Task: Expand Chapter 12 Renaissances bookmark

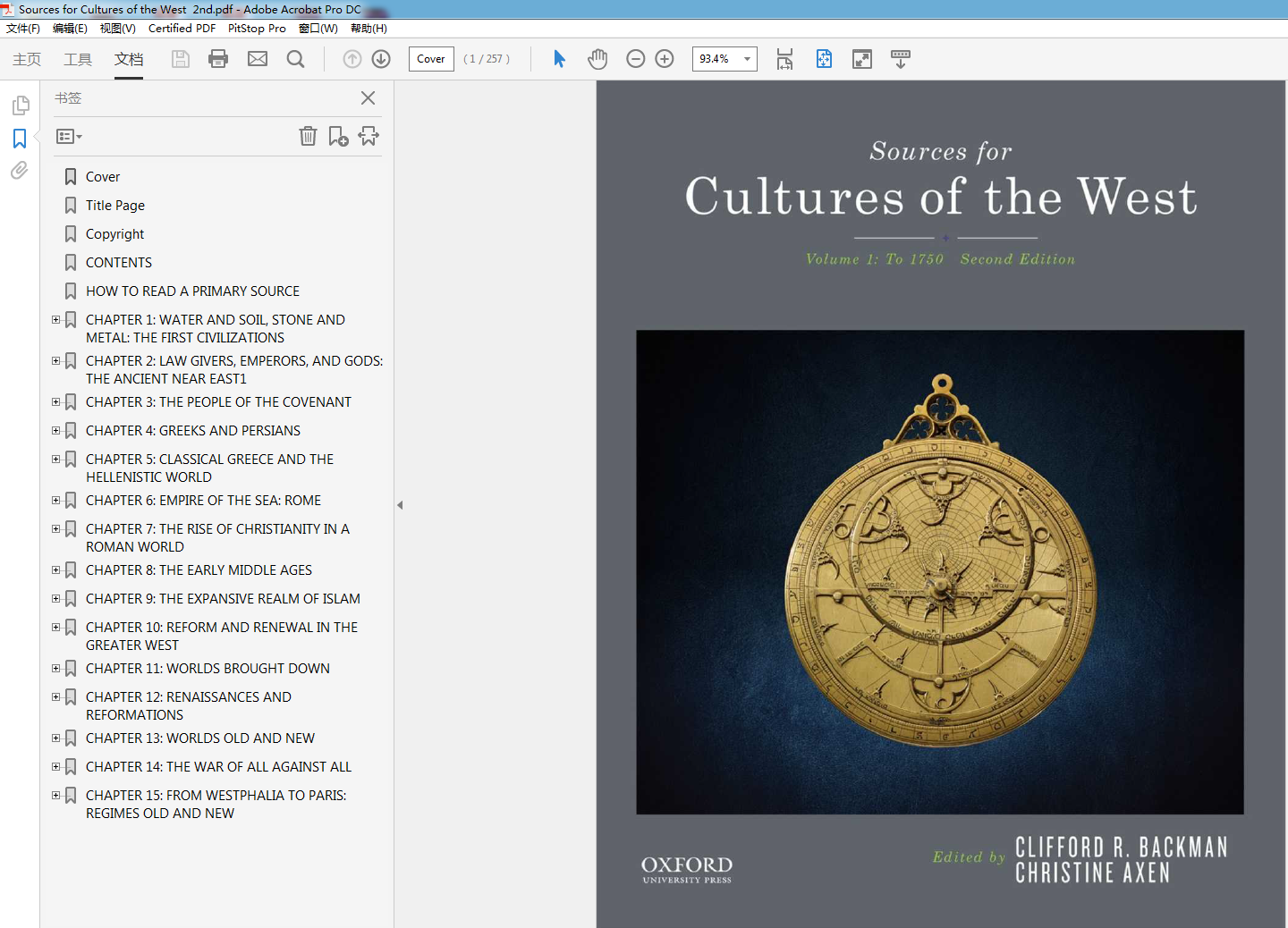Action: tap(55, 696)
